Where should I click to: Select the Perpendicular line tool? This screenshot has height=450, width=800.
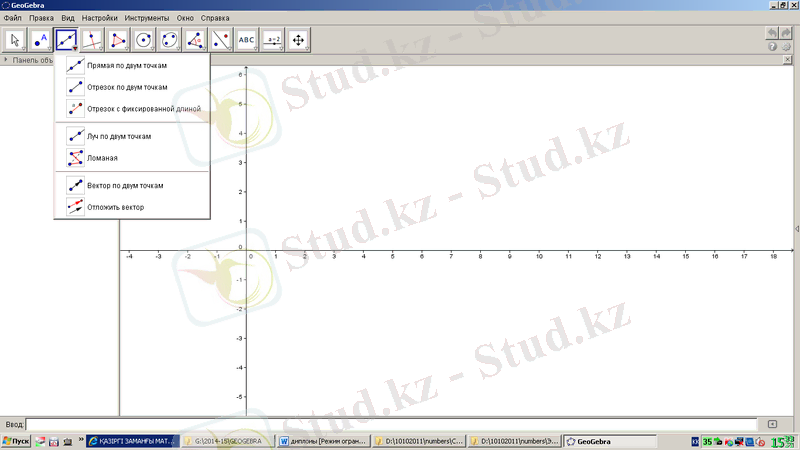[92, 40]
